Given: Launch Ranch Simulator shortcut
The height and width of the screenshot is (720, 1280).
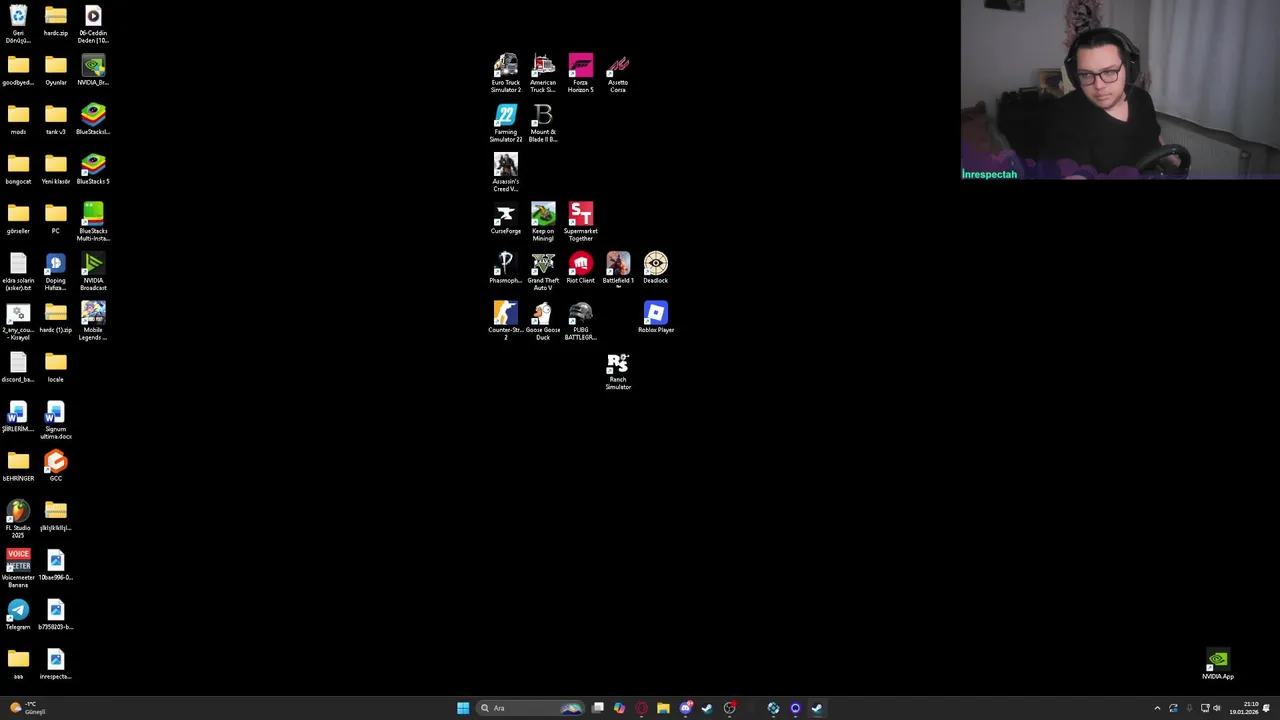Looking at the screenshot, I should tap(618, 371).
